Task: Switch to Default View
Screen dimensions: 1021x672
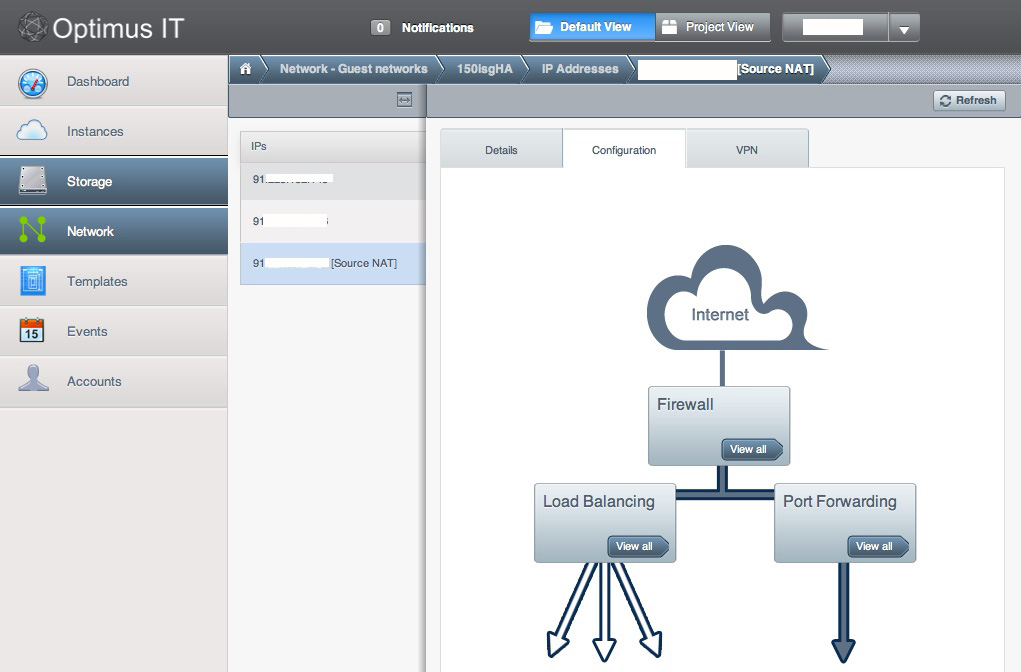Action: 592,28
